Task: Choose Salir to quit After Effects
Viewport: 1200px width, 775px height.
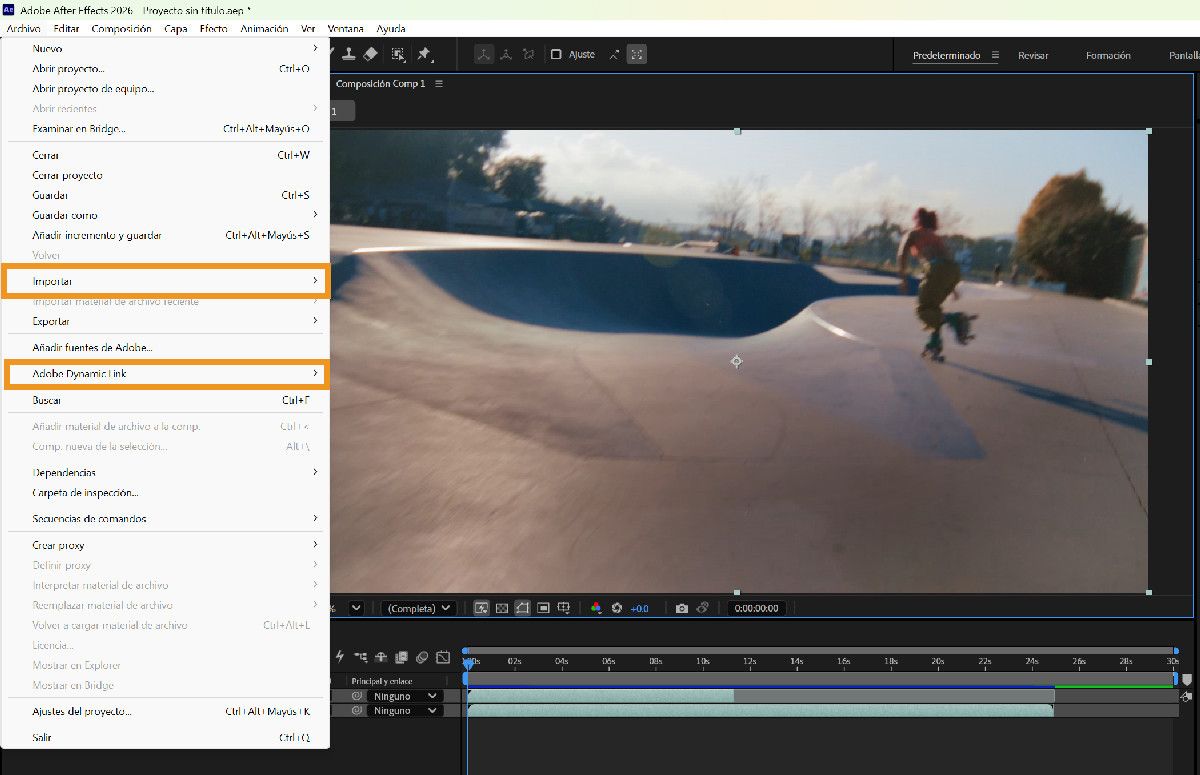Action: pos(166,737)
